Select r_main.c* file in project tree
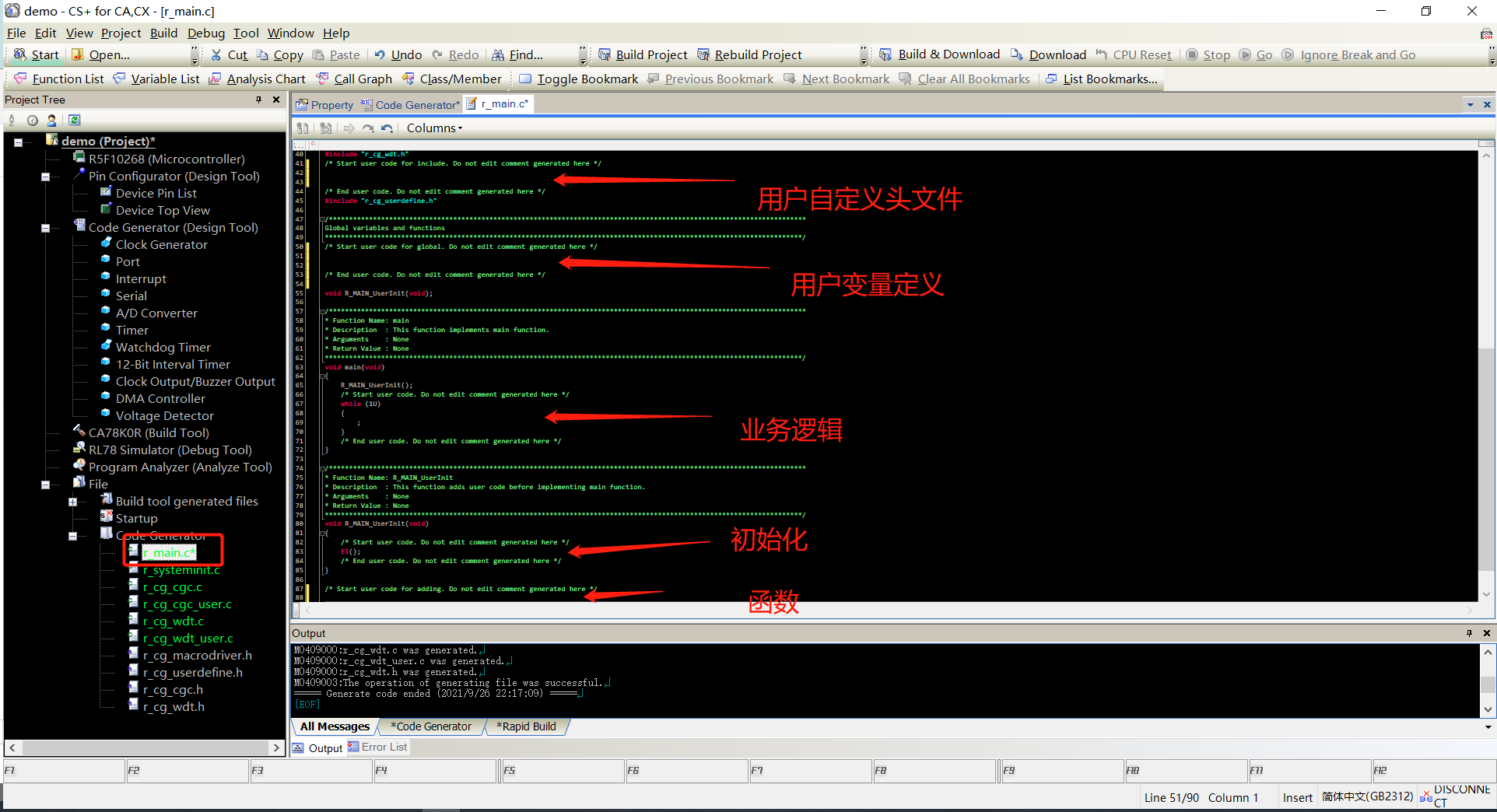Screen dimensions: 1497x812 [x=169, y=552]
